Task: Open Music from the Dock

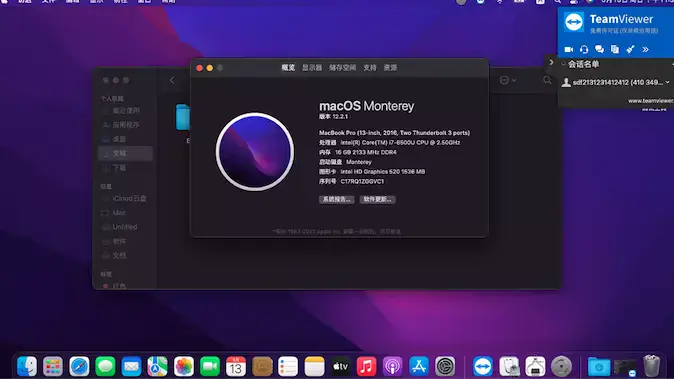Action: coord(367,367)
